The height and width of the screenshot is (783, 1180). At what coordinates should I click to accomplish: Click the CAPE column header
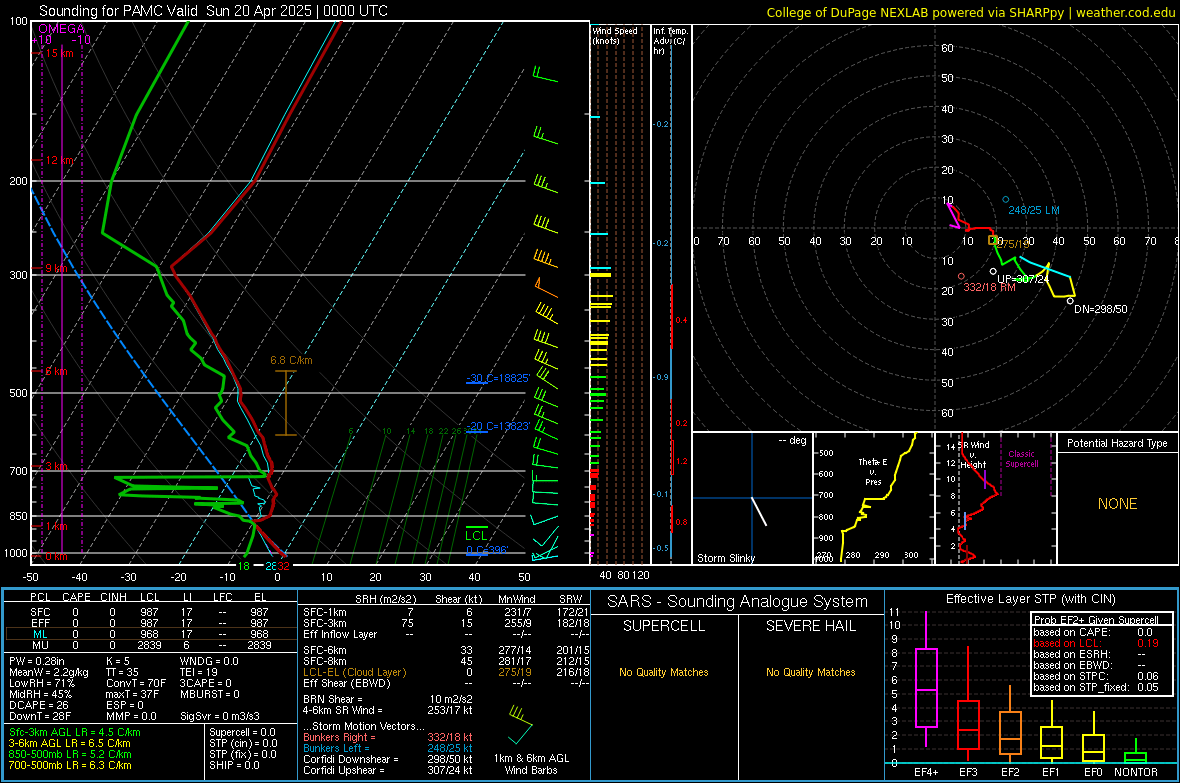76,597
